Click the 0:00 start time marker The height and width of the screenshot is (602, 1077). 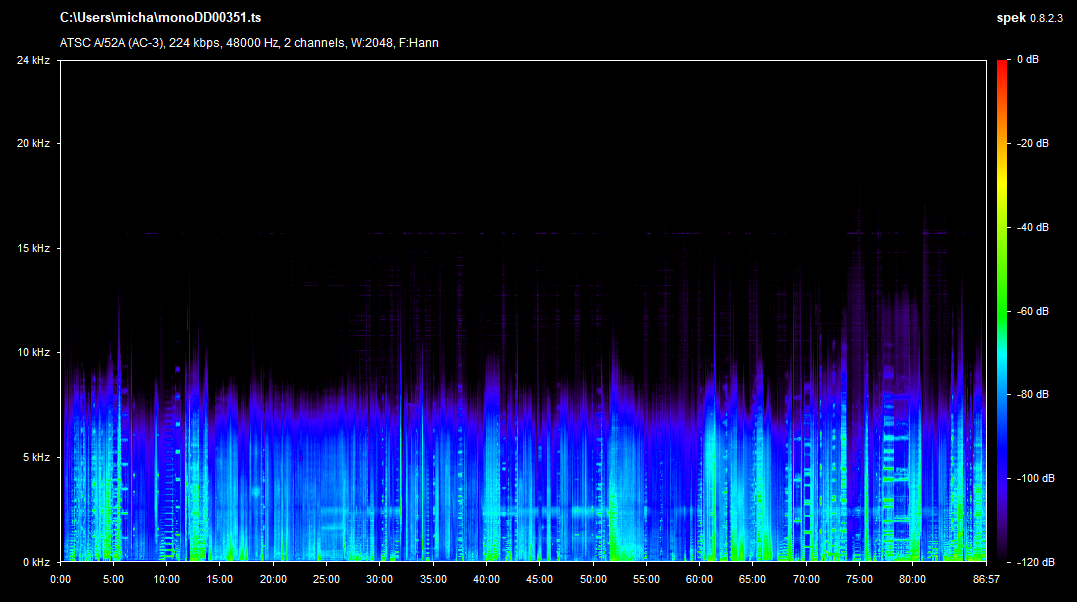point(60,579)
